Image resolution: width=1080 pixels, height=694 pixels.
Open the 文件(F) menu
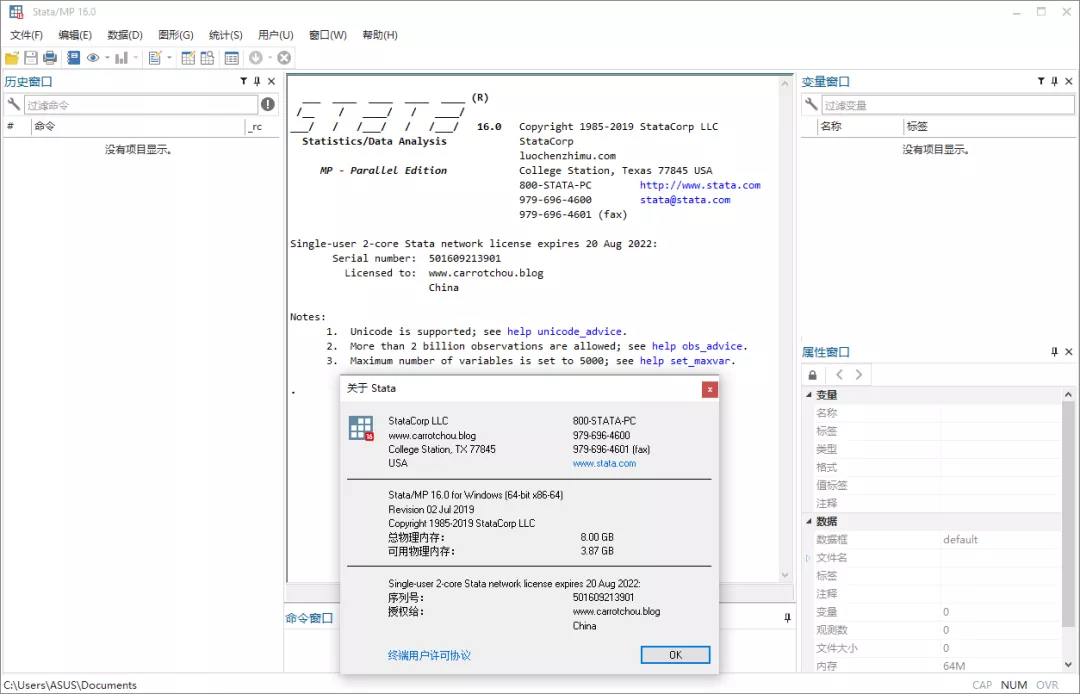(x=26, y=35)
